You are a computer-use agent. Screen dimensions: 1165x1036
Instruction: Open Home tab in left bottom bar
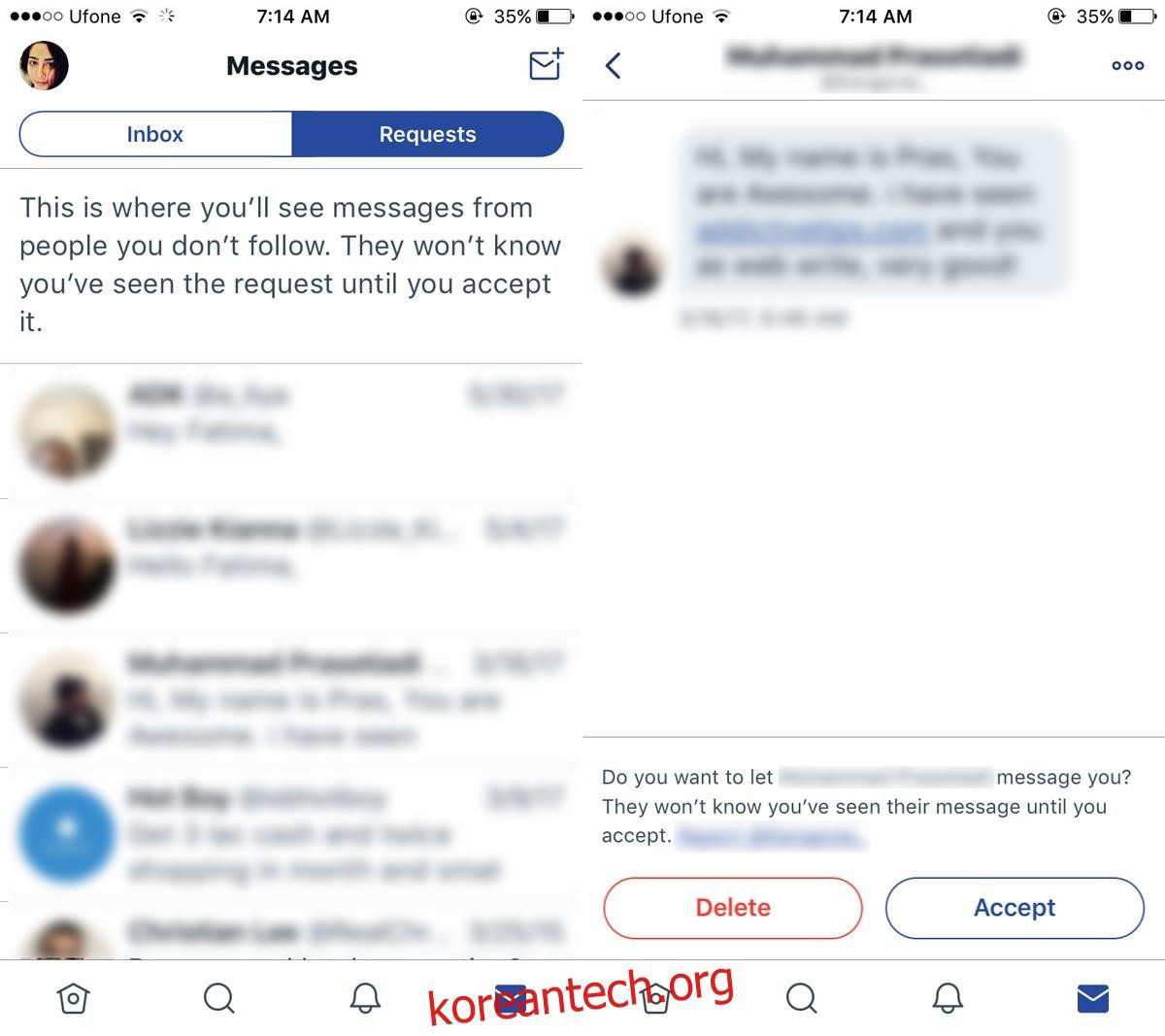point(73,998)
